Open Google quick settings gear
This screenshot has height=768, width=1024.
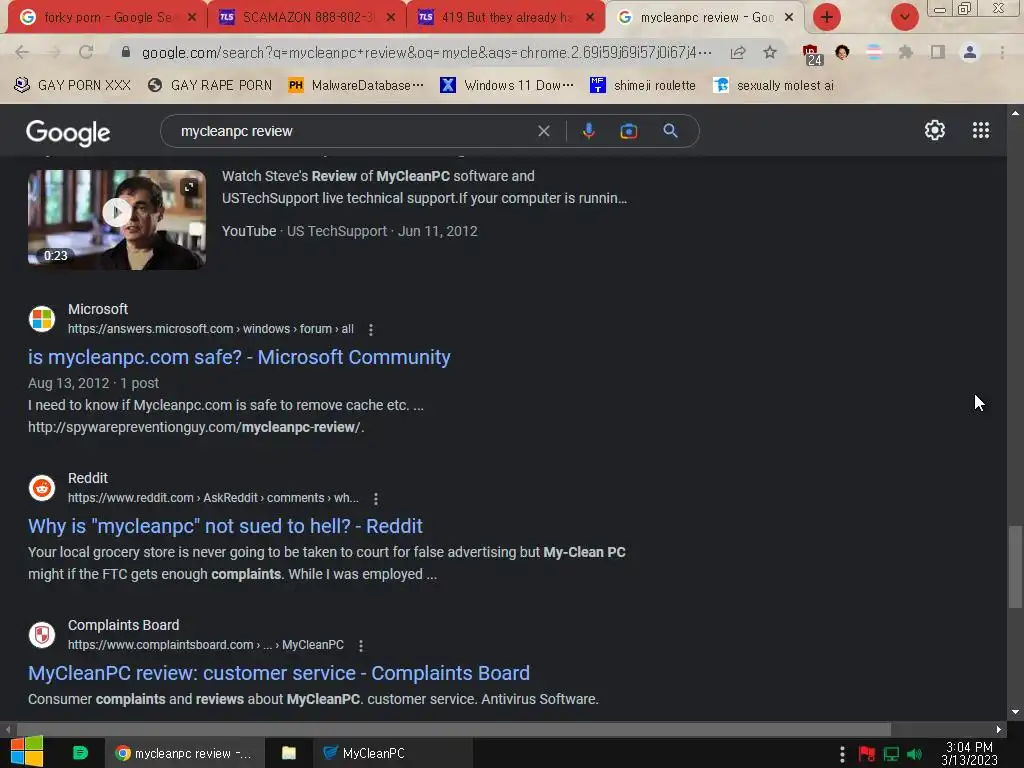(935, 130)
